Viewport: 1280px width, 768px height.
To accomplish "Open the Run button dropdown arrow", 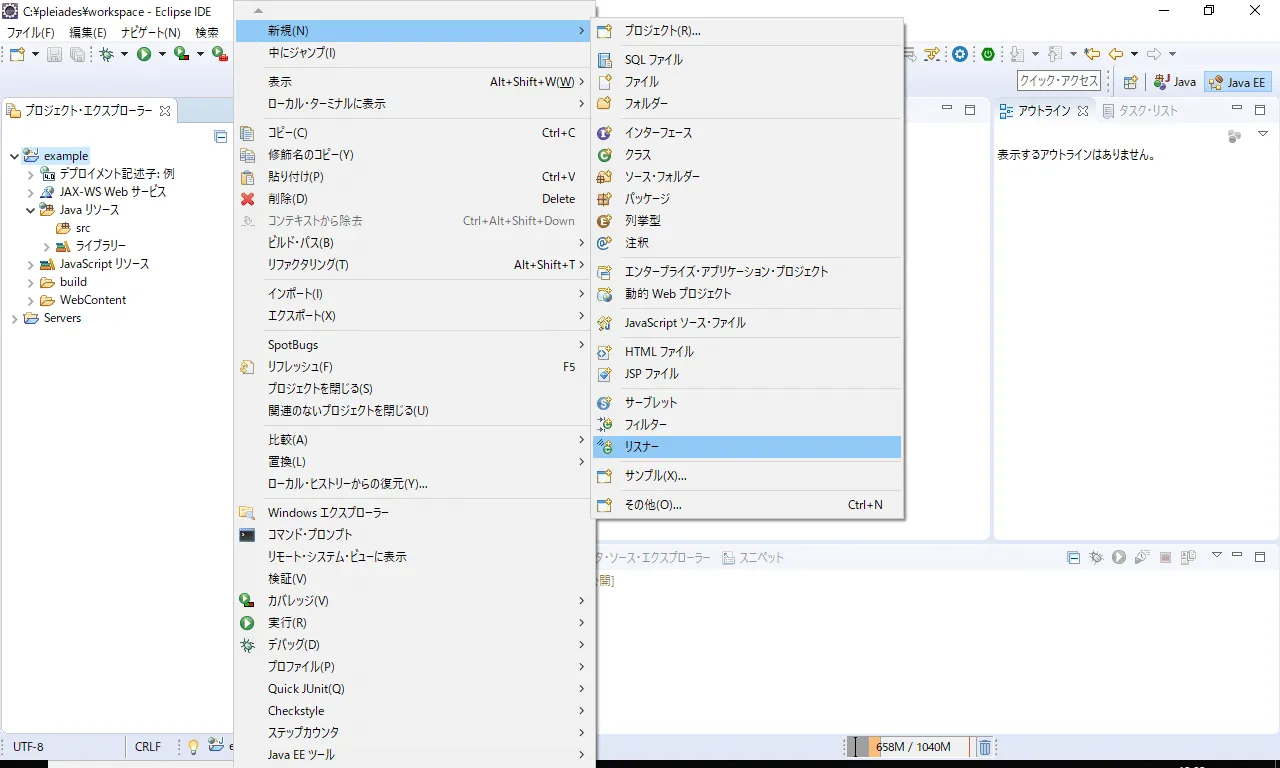I will [x=160, y=54].
